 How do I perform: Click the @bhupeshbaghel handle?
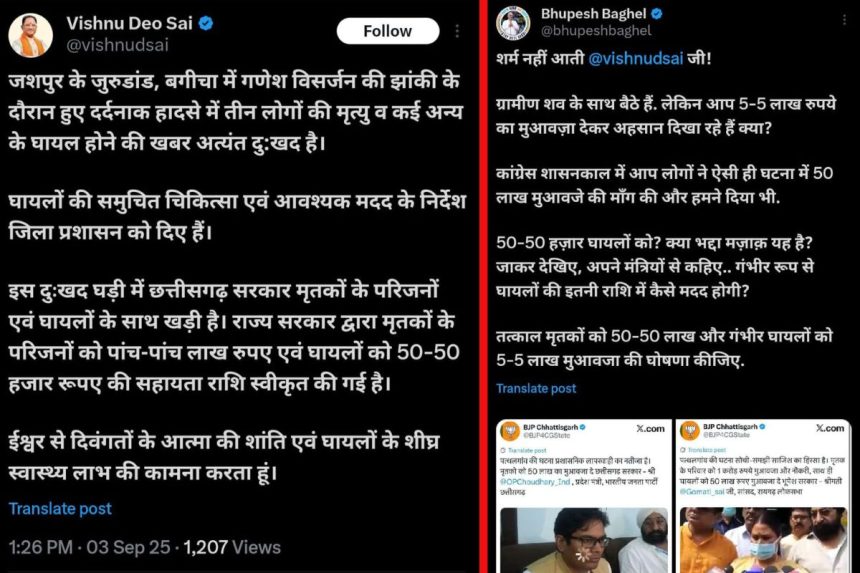tap(596, 31)
